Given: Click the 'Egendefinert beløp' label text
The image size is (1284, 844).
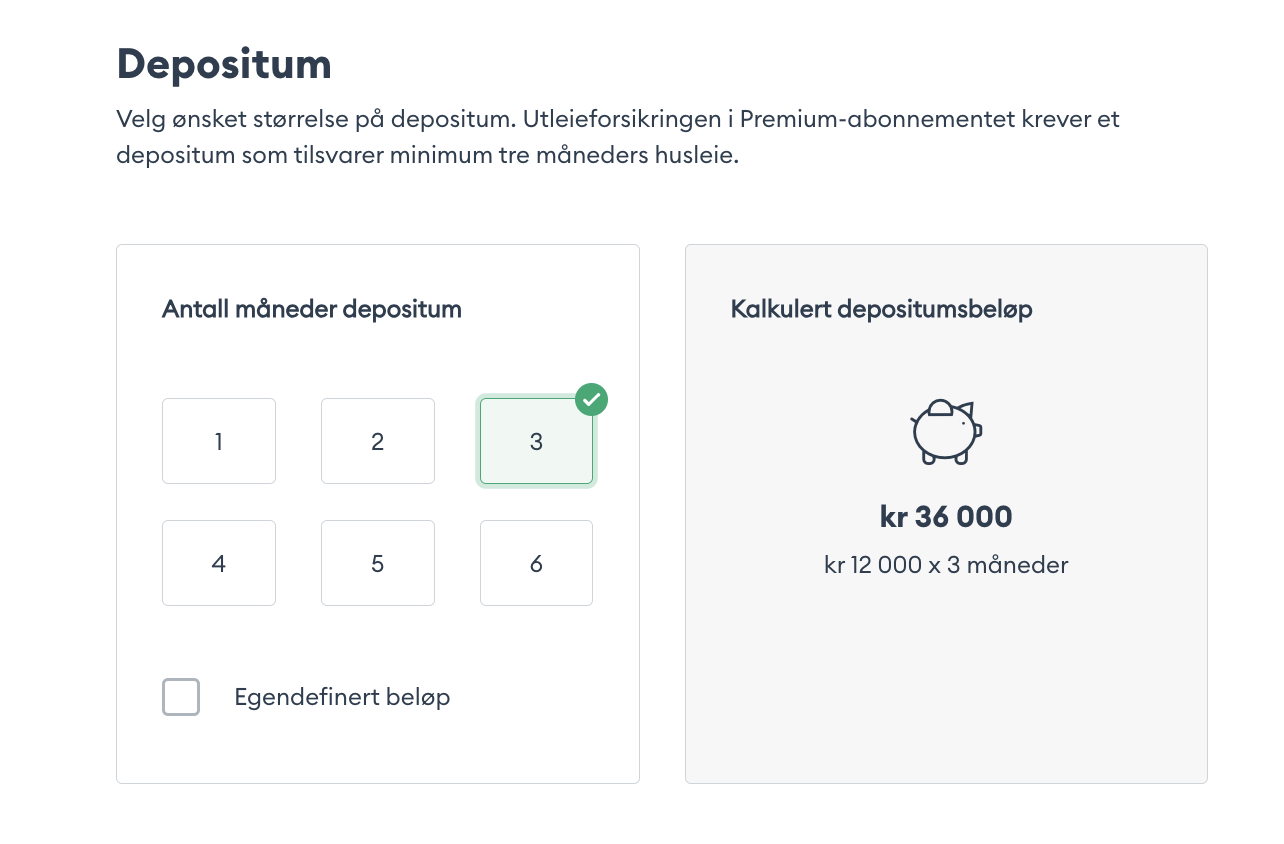Looking at the screenshot, I should point(342,697).
